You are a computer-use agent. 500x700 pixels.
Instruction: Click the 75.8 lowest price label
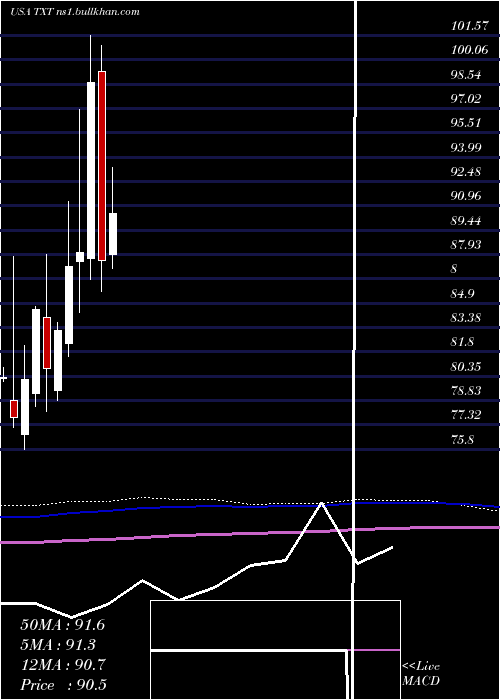point(462,439)
